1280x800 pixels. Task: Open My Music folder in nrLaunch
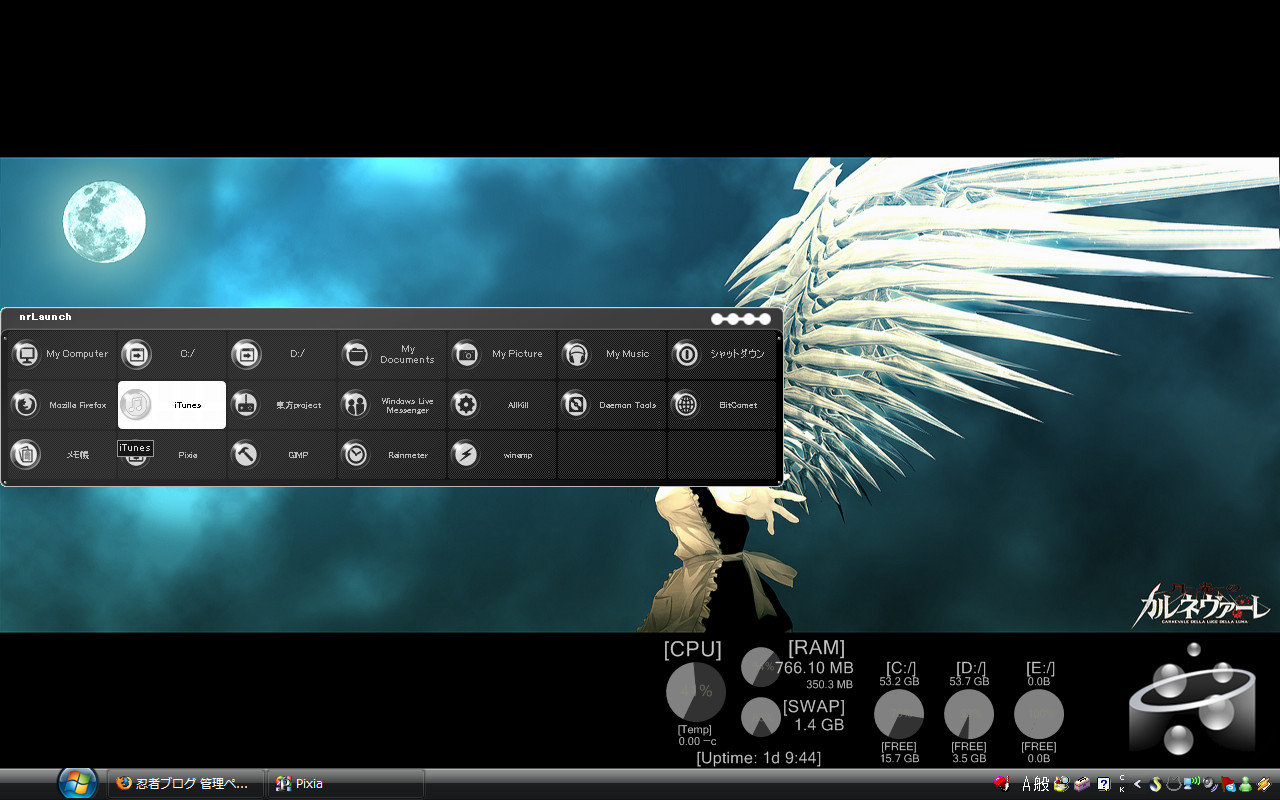click(x=612, y=354)
